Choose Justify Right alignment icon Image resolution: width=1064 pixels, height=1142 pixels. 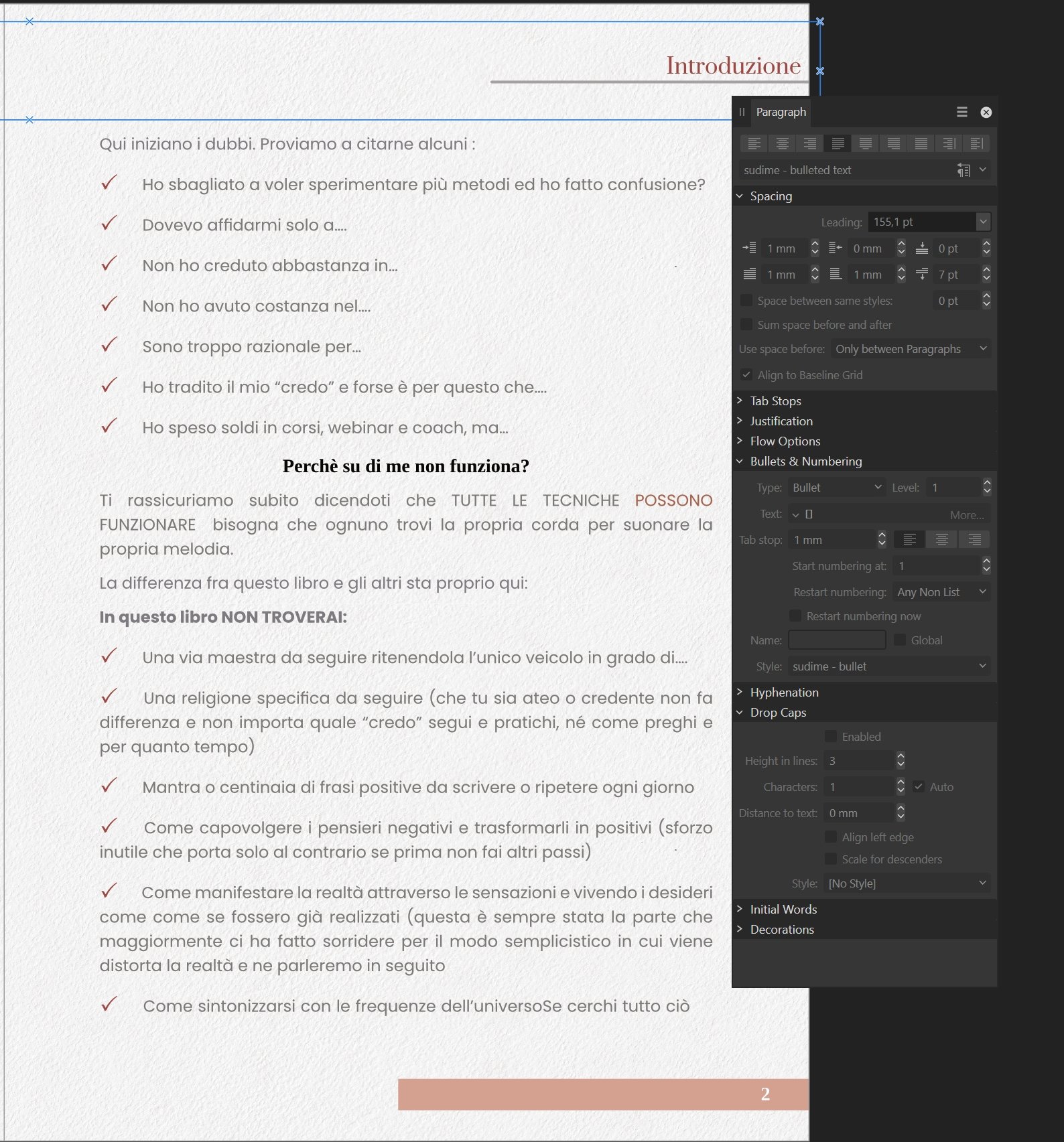pos(893,143)
